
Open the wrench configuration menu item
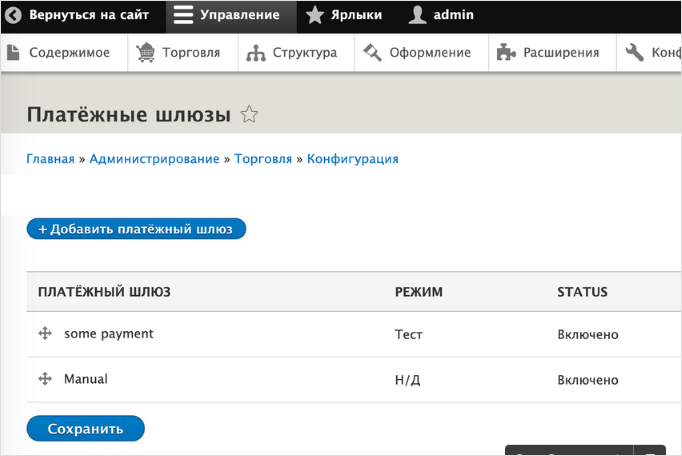[x=648, y=53]
